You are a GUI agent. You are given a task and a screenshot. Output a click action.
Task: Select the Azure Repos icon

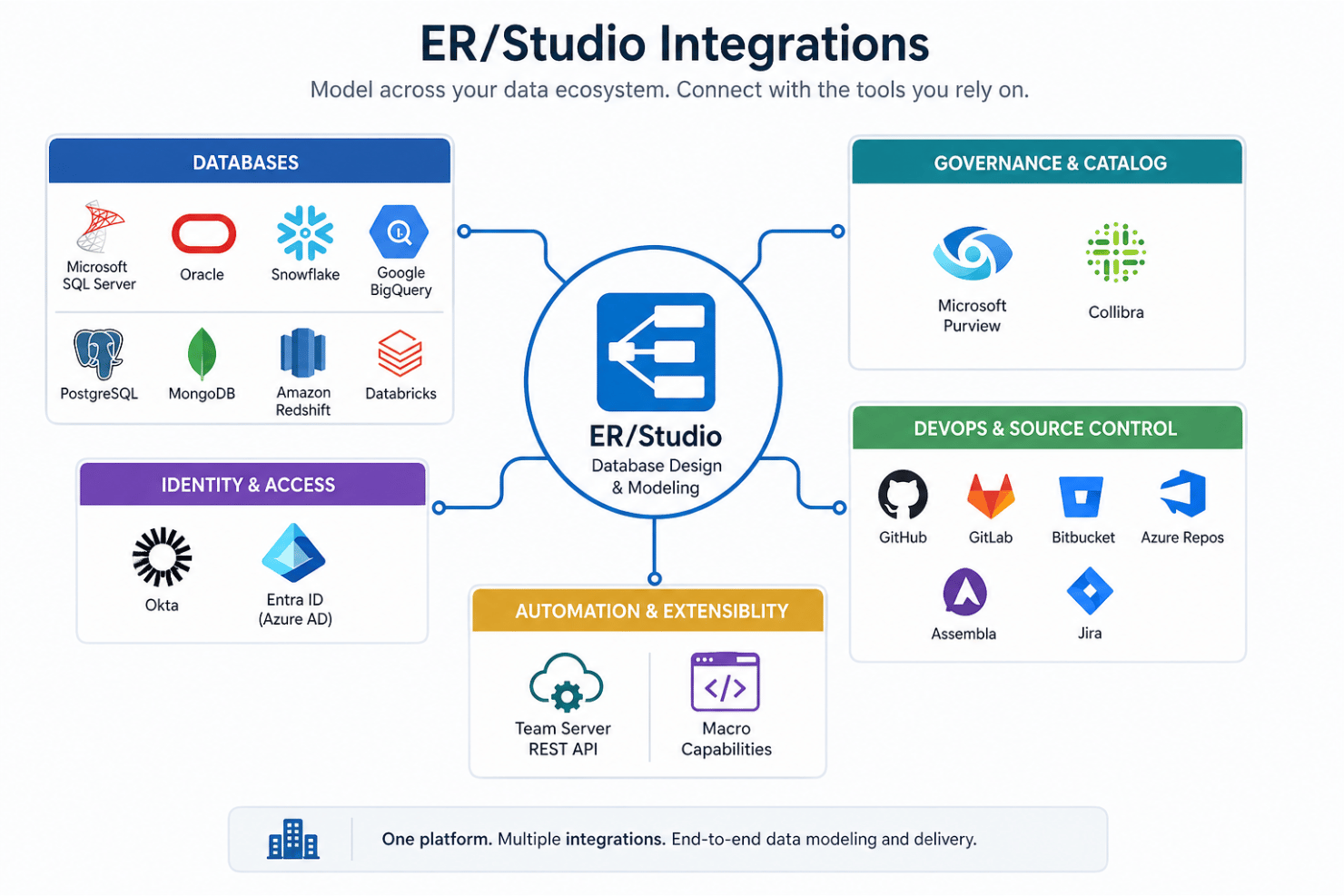1183,494
